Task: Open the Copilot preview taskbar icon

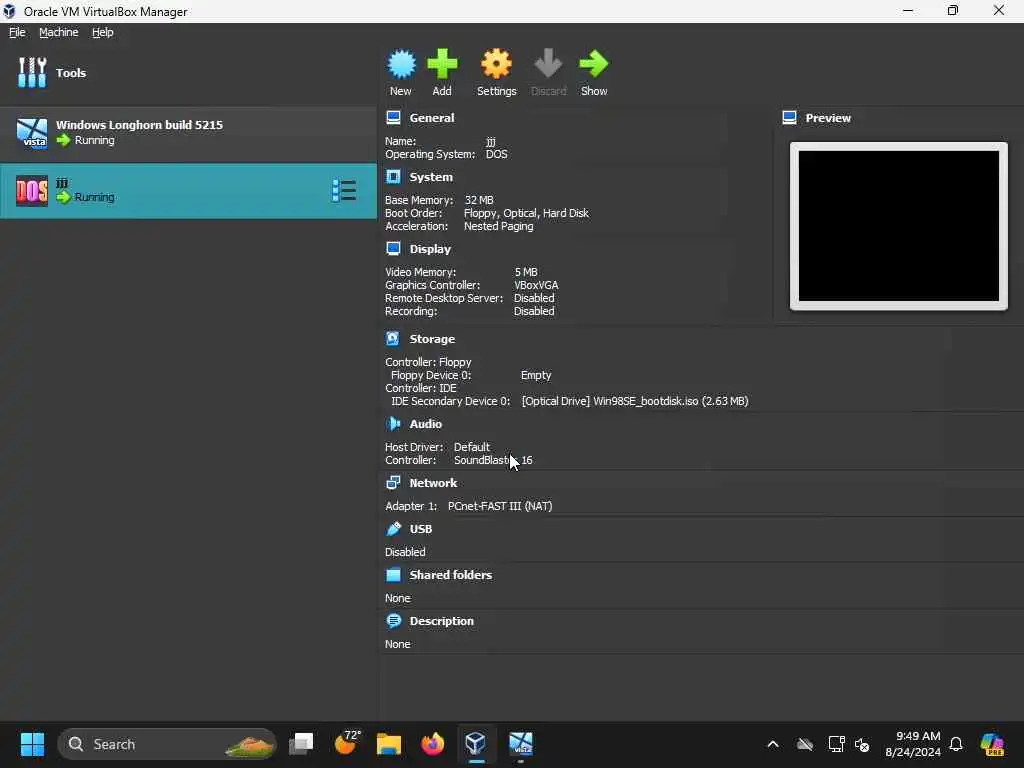Action: 992,744
